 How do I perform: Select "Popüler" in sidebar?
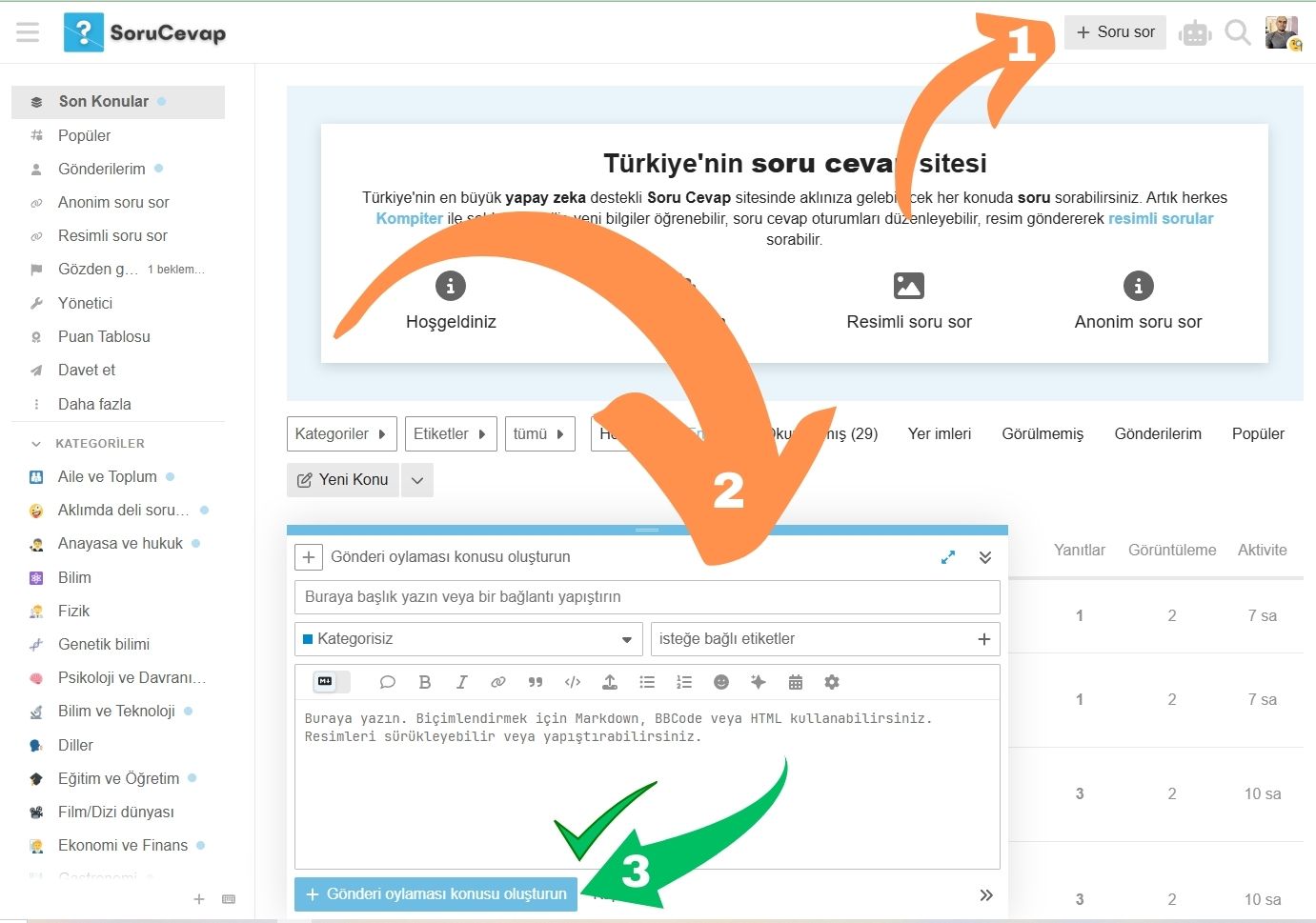click(x=118, y=135)
